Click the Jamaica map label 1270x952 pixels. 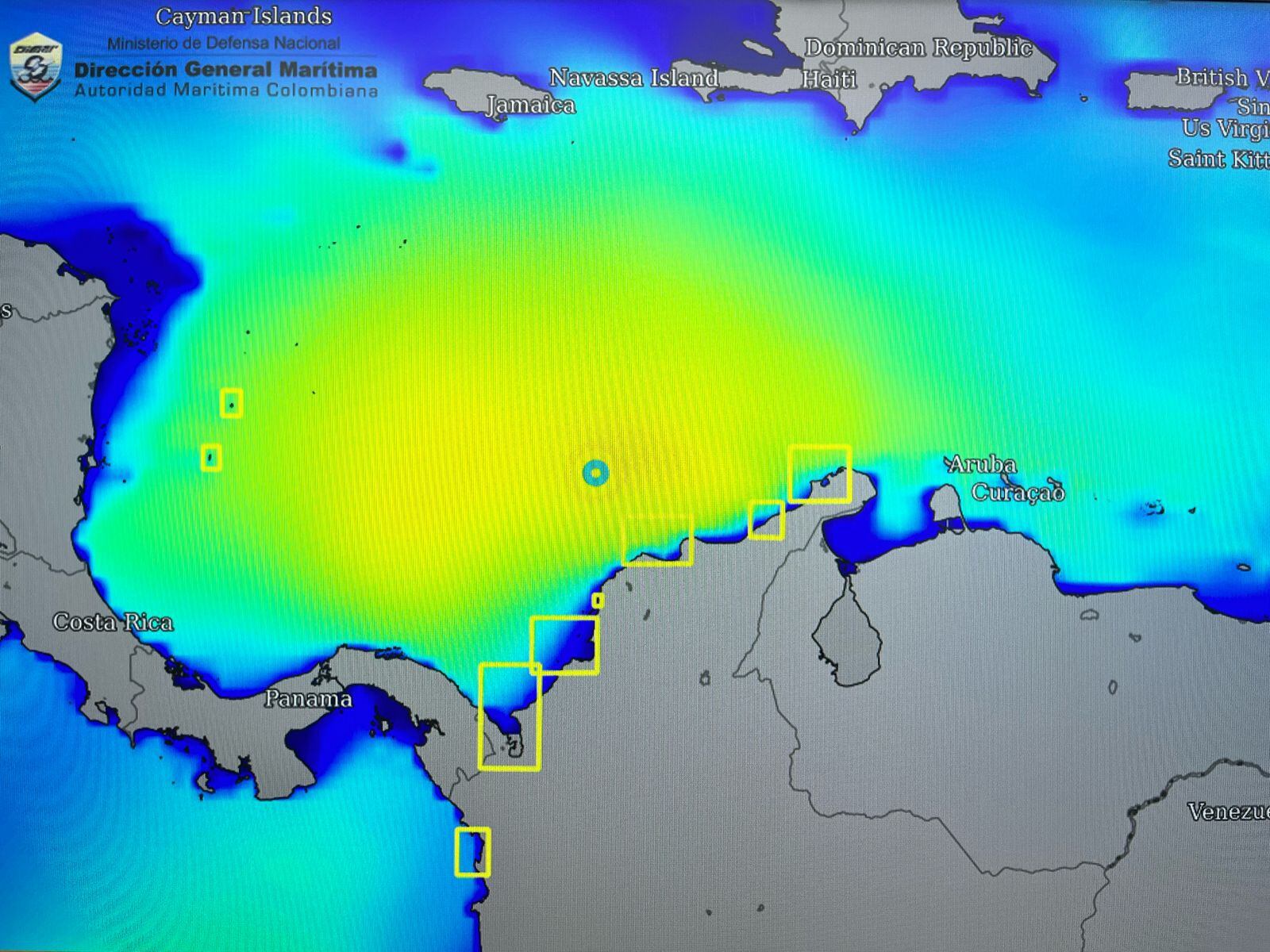click(531, 105)
